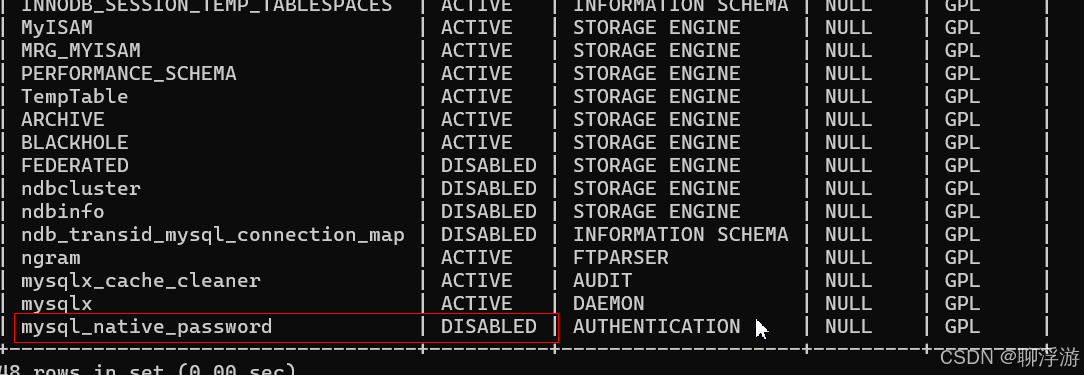Viewport: 1084px width, 375px height.
Task: Select the ngram plugin name
Action: [50, 259]
